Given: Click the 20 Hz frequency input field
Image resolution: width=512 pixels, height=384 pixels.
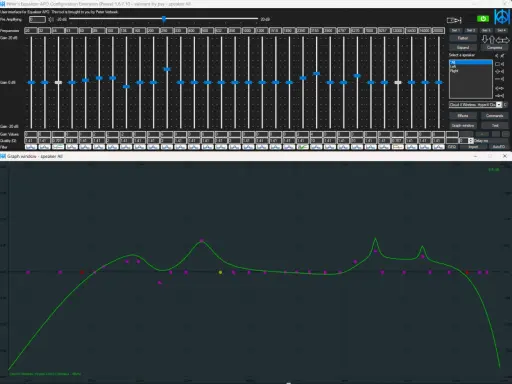Looking at the screenshot, I should tap(31, 31).
